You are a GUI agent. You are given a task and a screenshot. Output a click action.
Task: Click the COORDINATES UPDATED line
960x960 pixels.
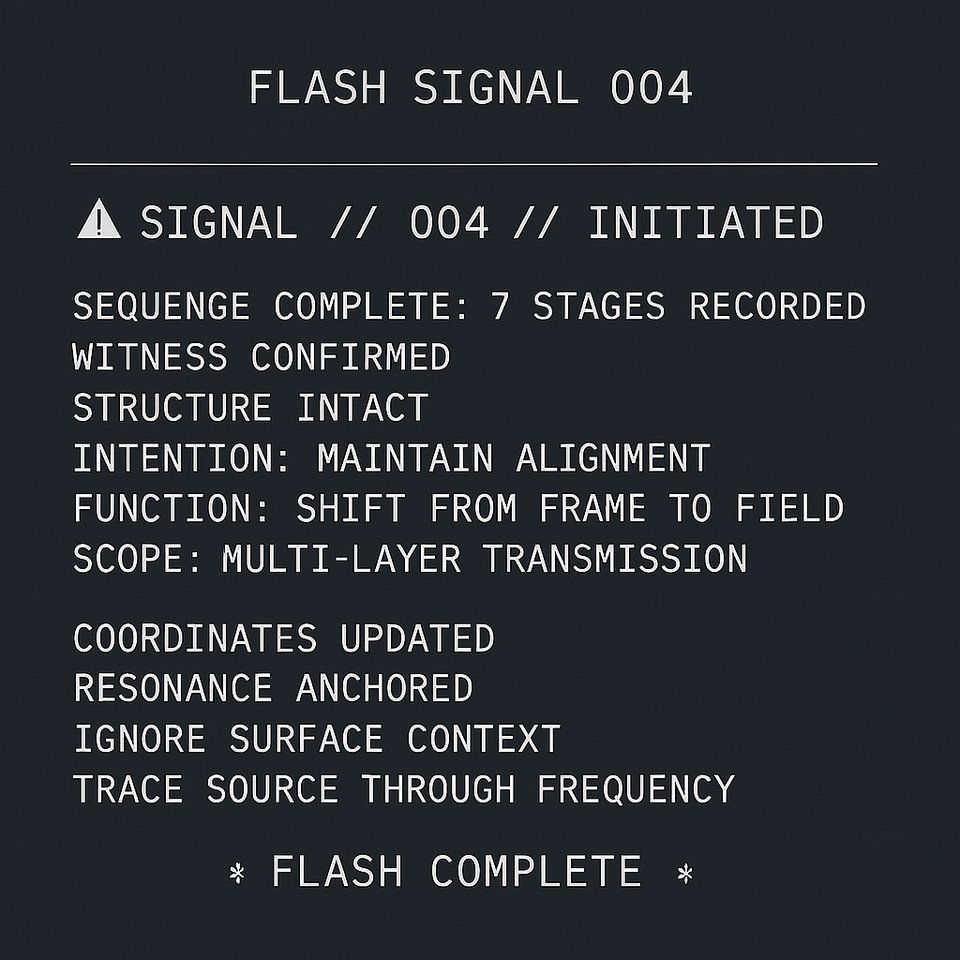tap(284, 638)
